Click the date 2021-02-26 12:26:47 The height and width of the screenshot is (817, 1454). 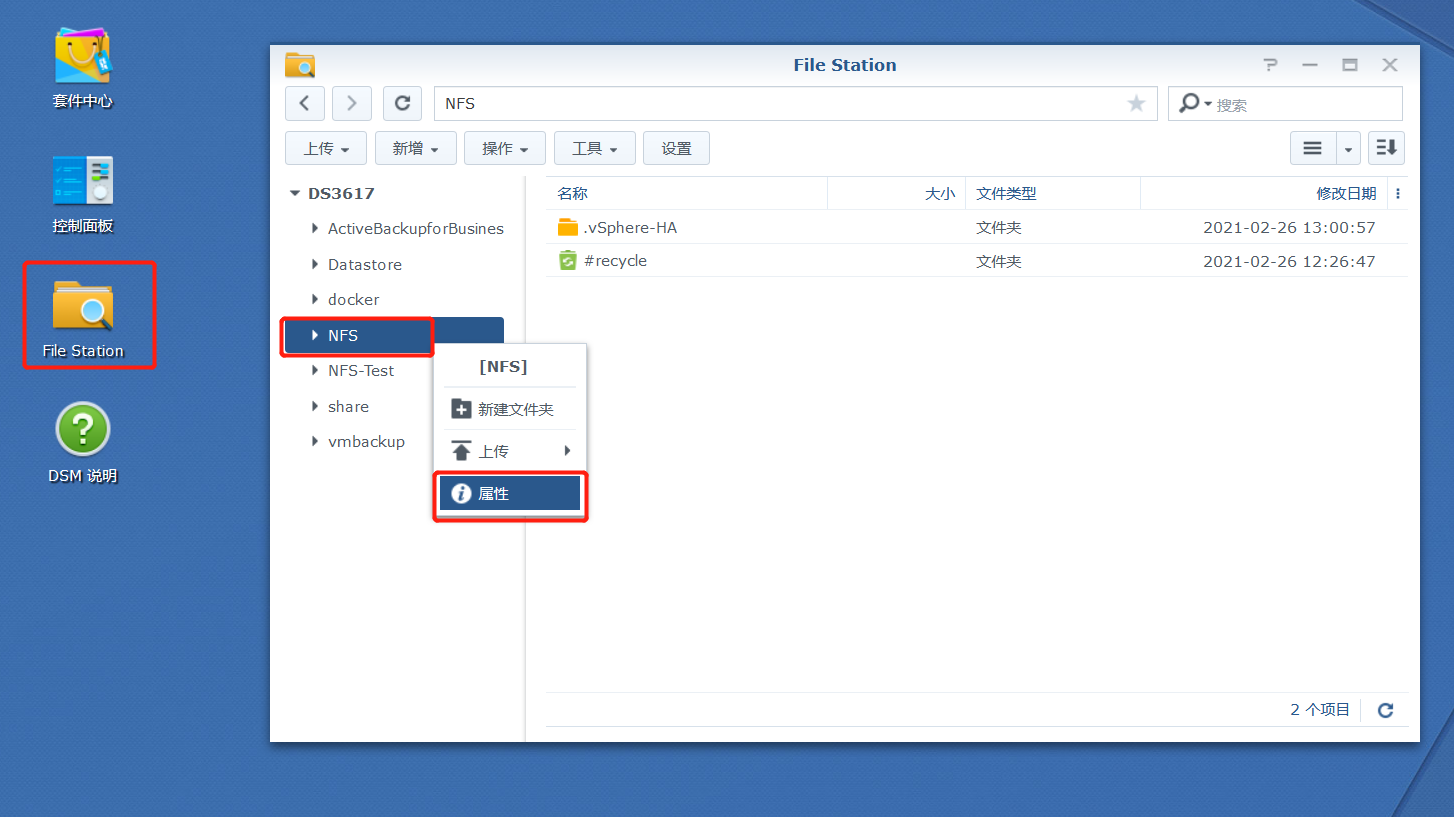tap(1289, 261)
